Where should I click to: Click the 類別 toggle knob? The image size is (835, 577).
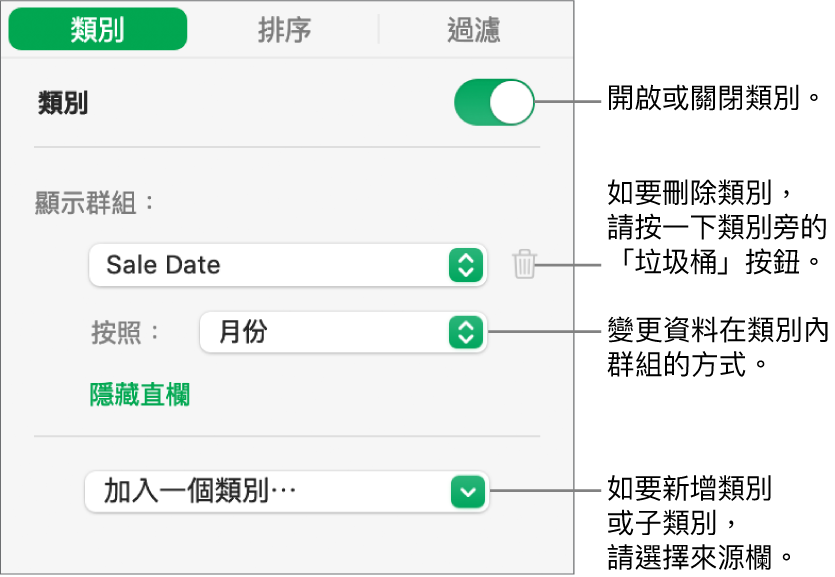(510, 103)
